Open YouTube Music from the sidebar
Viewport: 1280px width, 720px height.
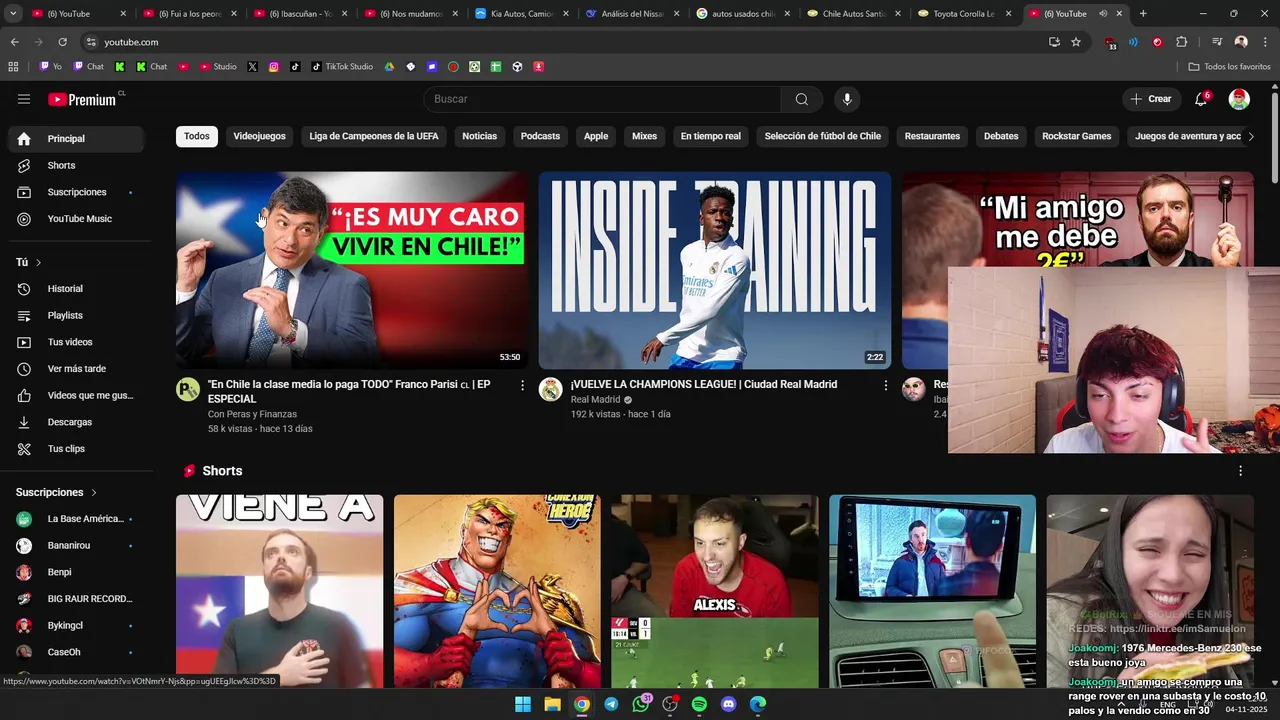point(76,219)
